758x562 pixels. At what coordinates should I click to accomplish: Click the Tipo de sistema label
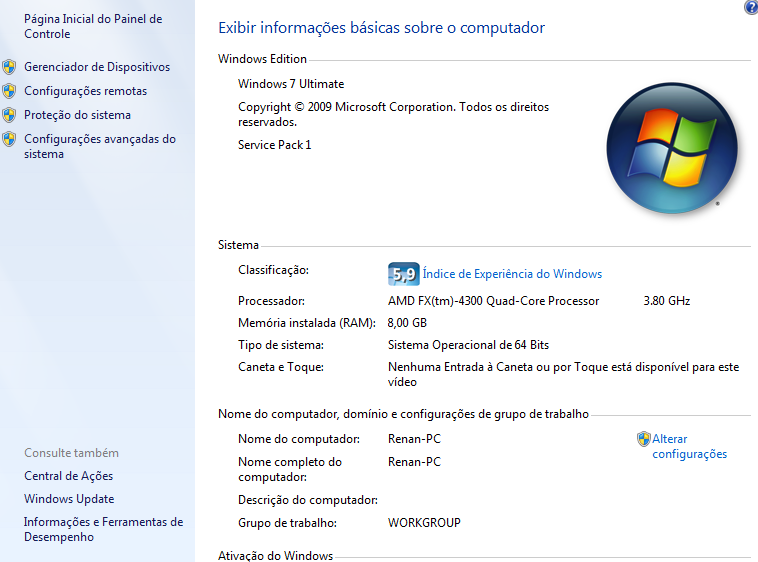point(281,345)
